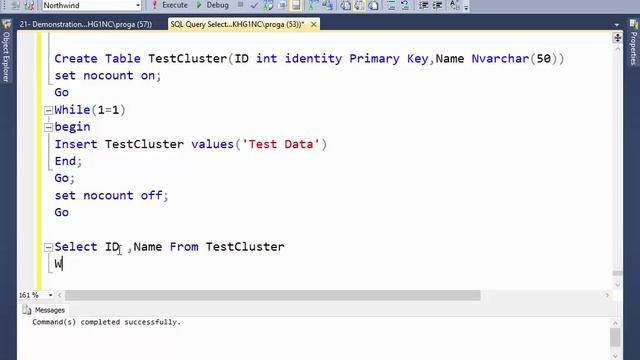Parse the query with checkmark icon
This screenshot has height=360, width=640.
(254, 5)
